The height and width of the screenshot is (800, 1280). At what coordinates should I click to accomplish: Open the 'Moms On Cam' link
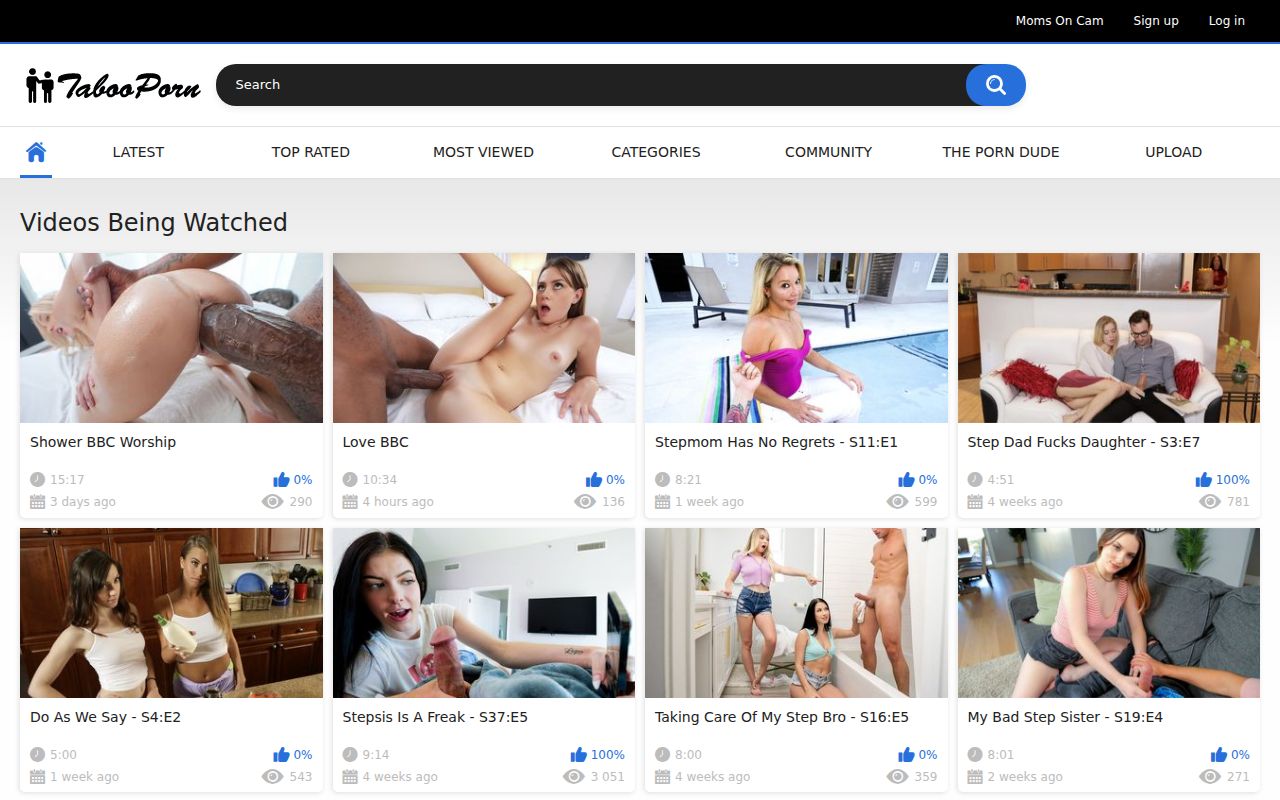[x=1059, y=20]
